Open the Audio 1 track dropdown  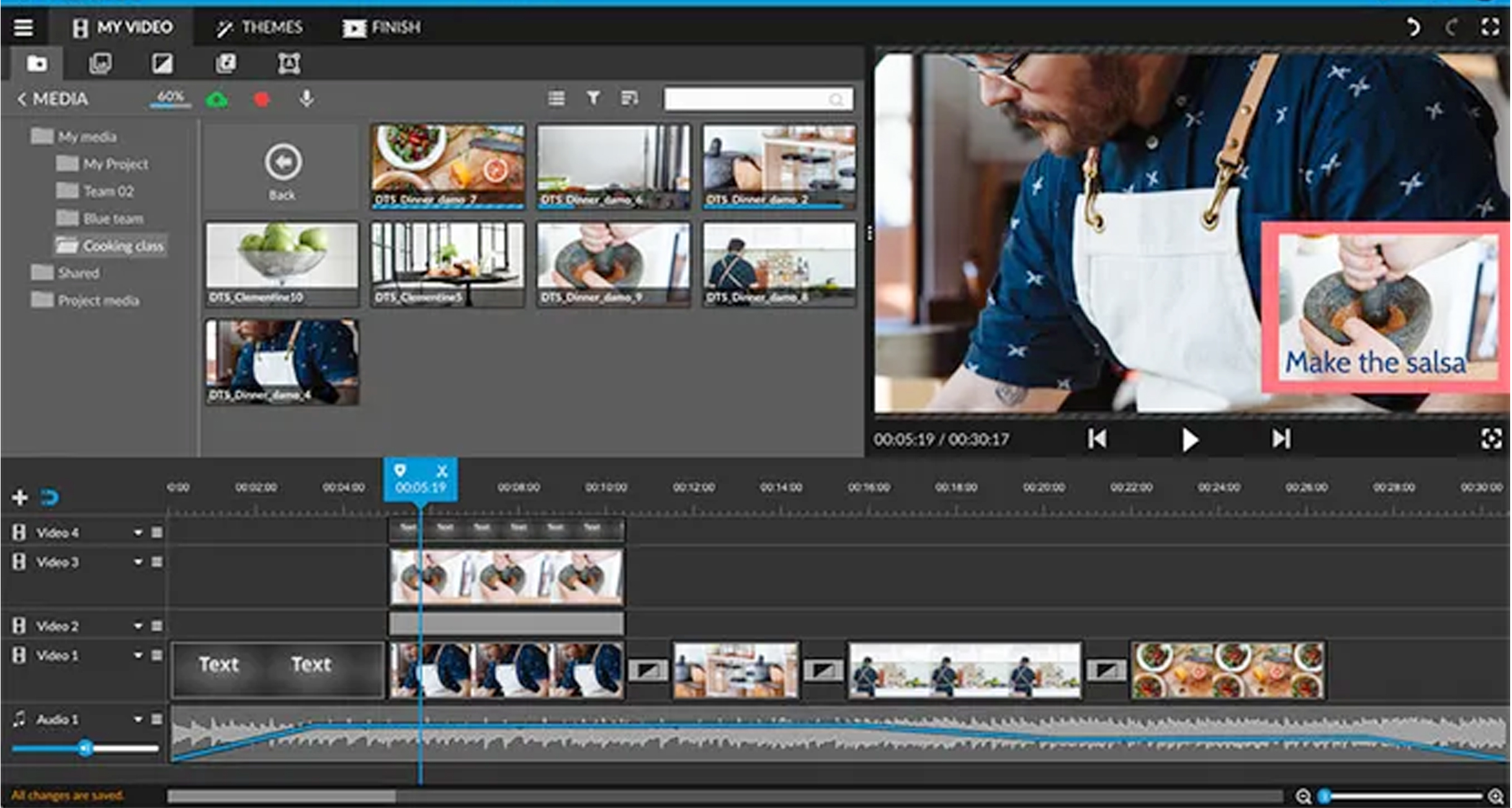pos(138,719)
